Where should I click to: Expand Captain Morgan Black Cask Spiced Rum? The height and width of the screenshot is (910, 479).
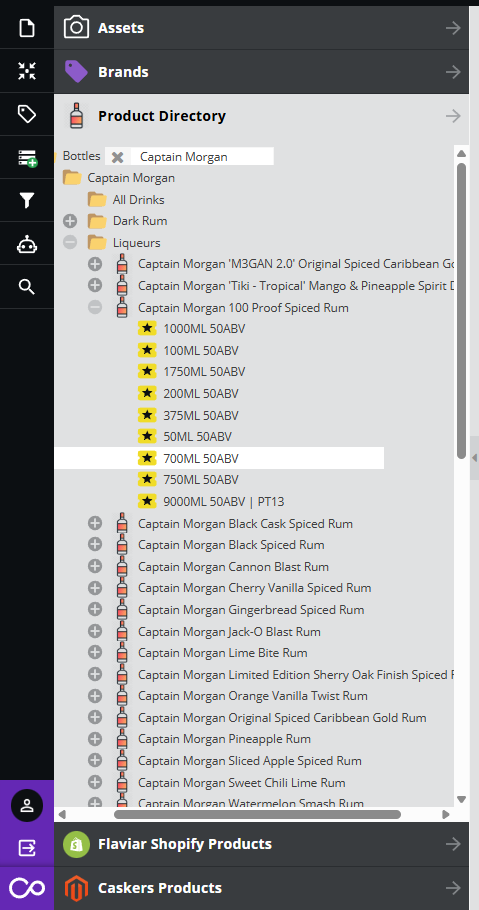click(x=95, y=523)
